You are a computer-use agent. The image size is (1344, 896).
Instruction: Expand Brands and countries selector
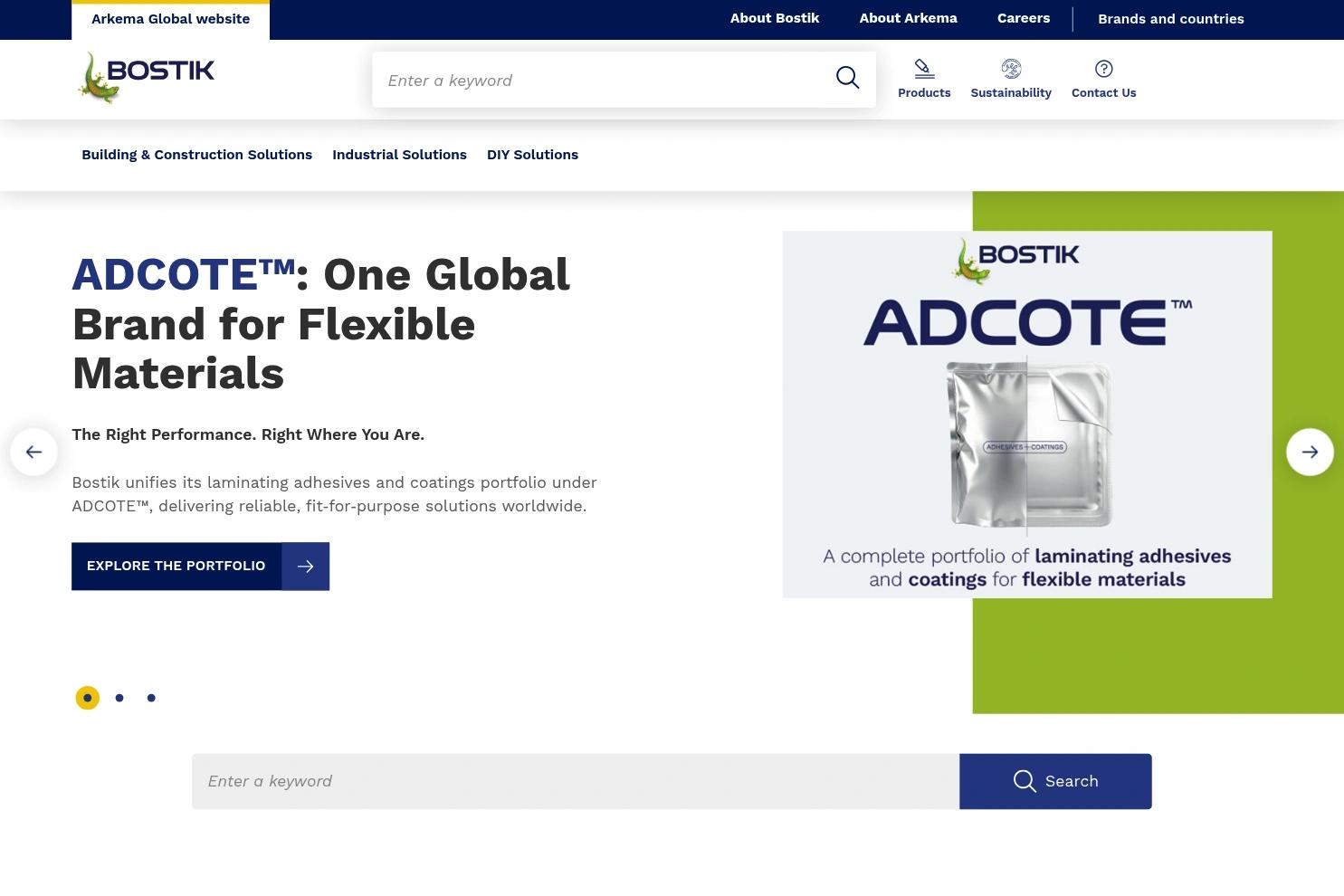pos(1171,19)
